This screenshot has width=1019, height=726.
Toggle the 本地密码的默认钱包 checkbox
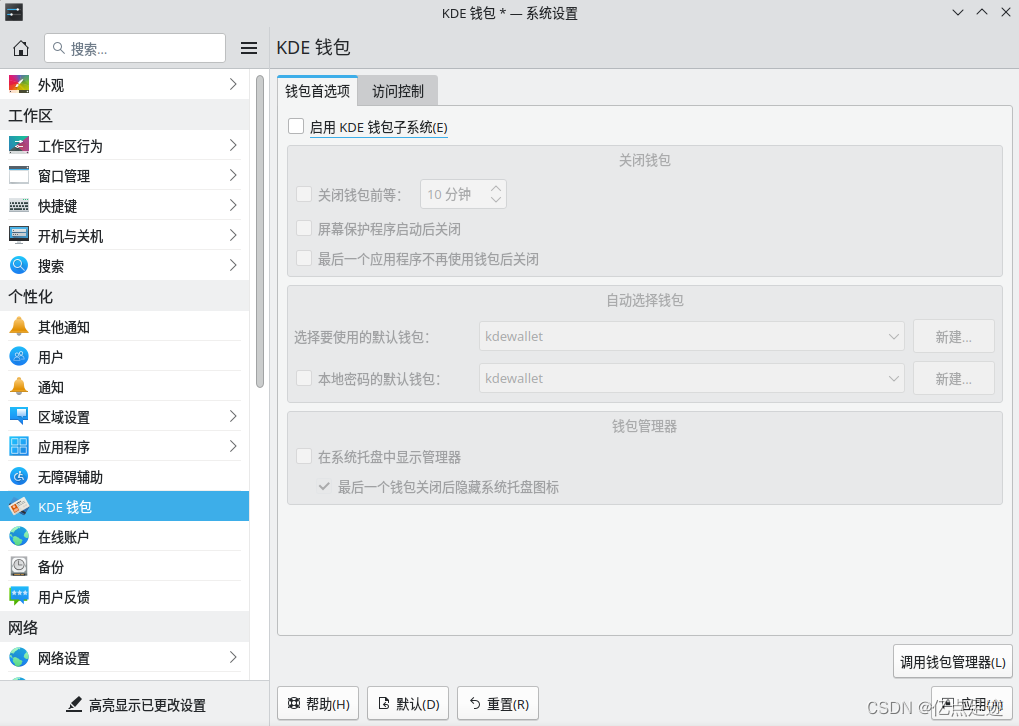pyautogui.click(x=303, y=378)
